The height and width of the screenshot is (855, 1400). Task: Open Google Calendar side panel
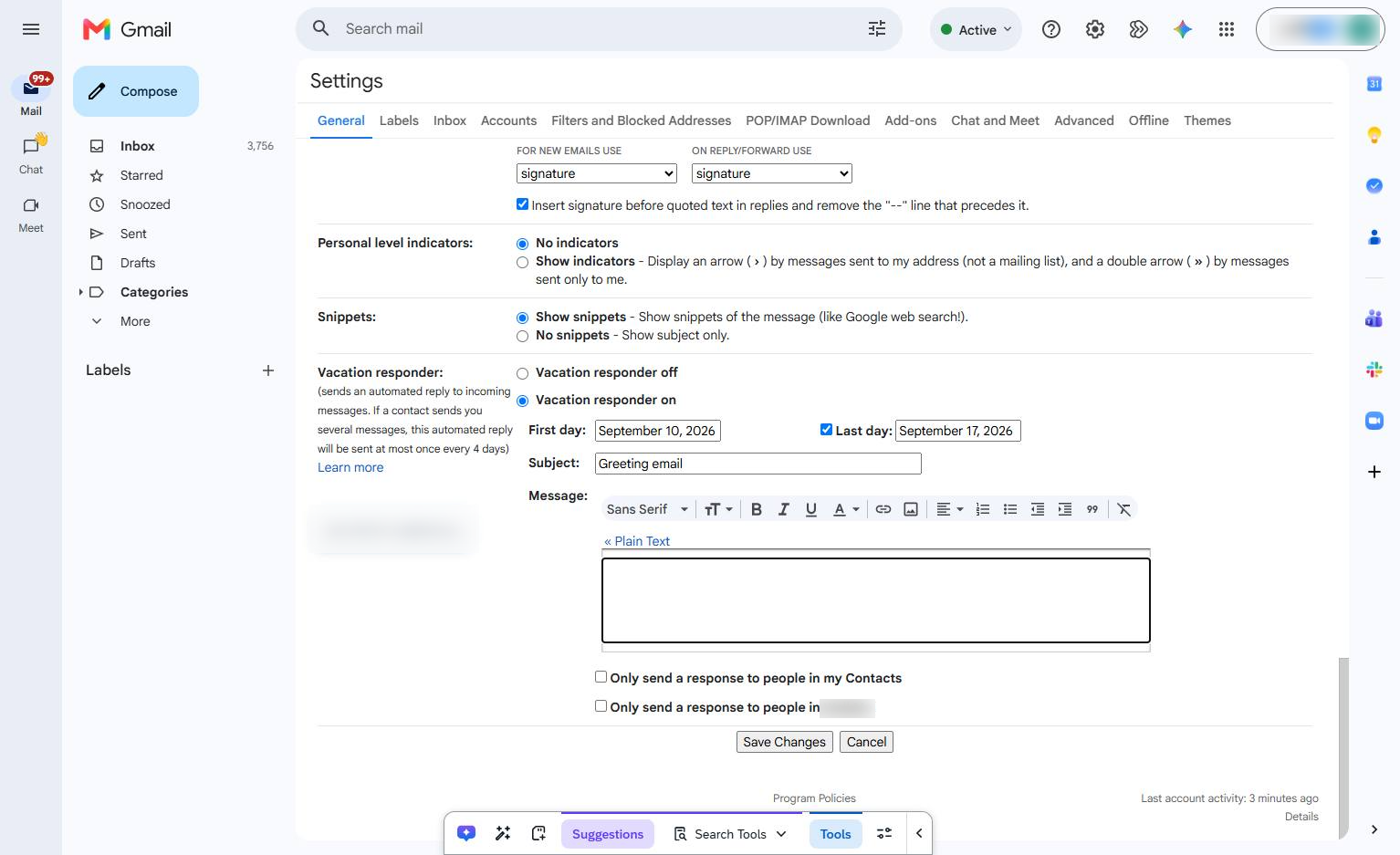(x=1374, y=84)
